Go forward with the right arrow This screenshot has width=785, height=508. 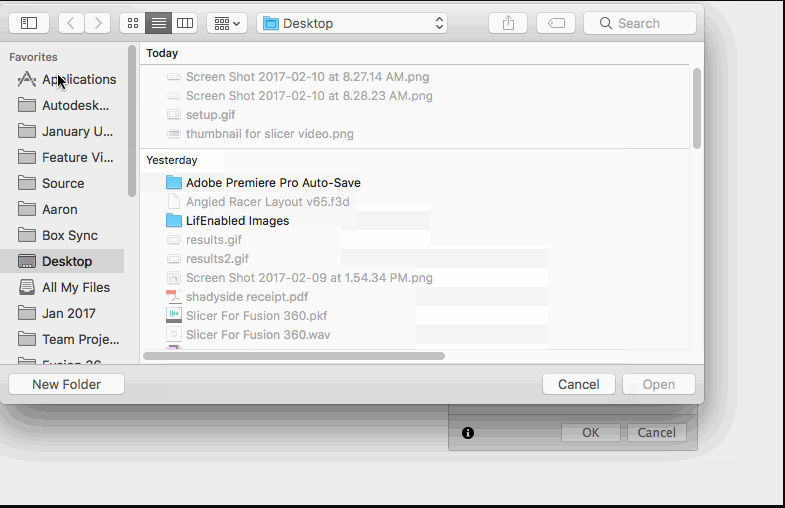(x=98, y=23)
